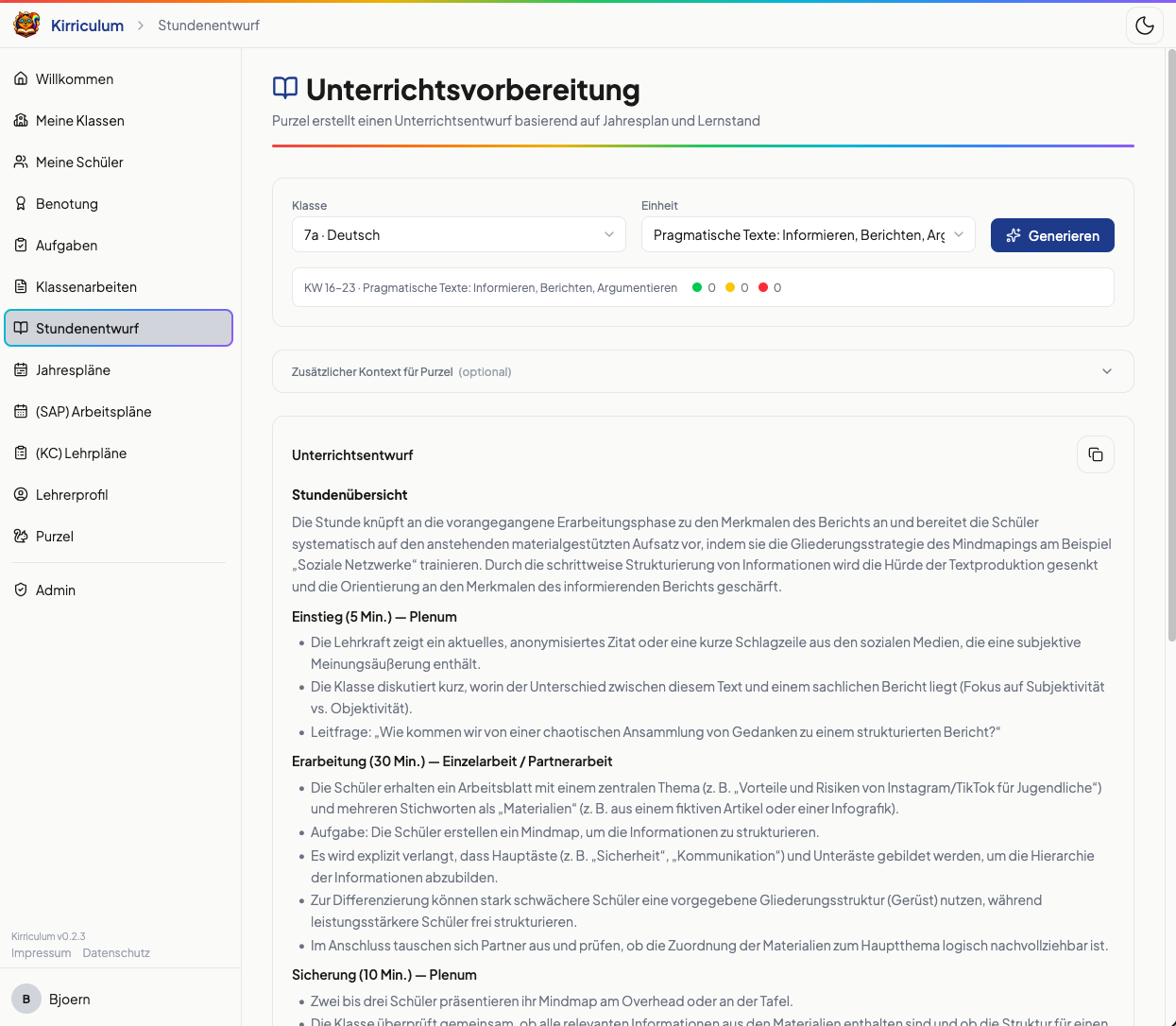The height and width of the screenshot is (1026, 1176).
Task: Click the red status dot indicator
Action: pos(763,287)
